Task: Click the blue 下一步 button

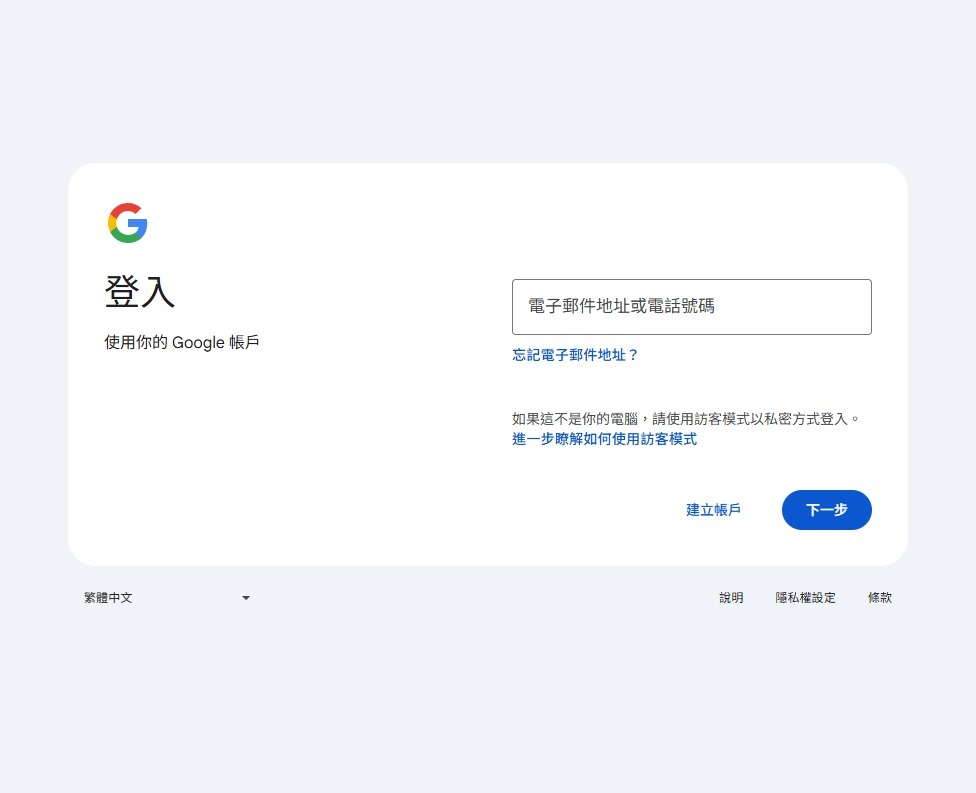Action: (827, 510)
